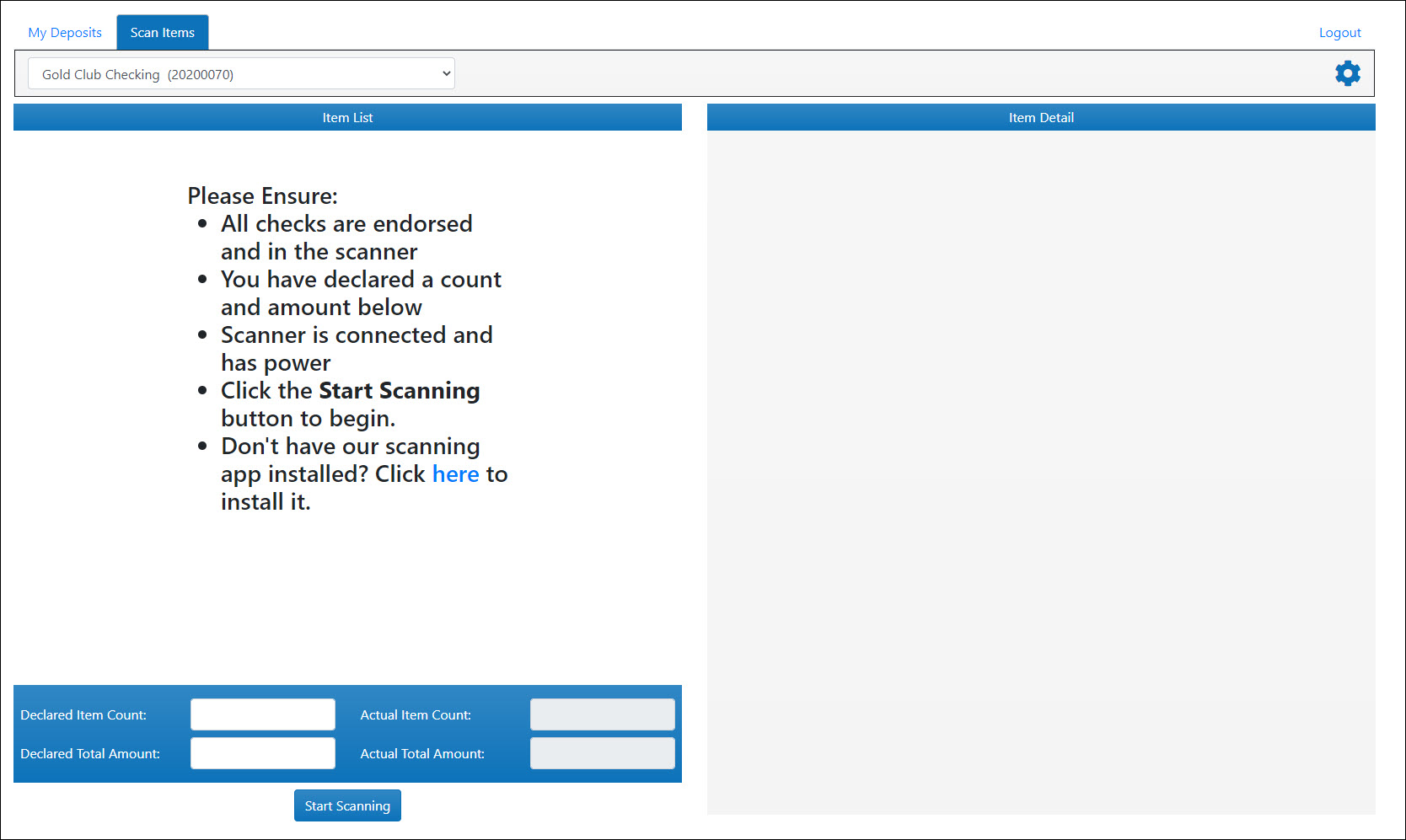Click the "Declared Item Count:" label

click(x=83, y=715)
